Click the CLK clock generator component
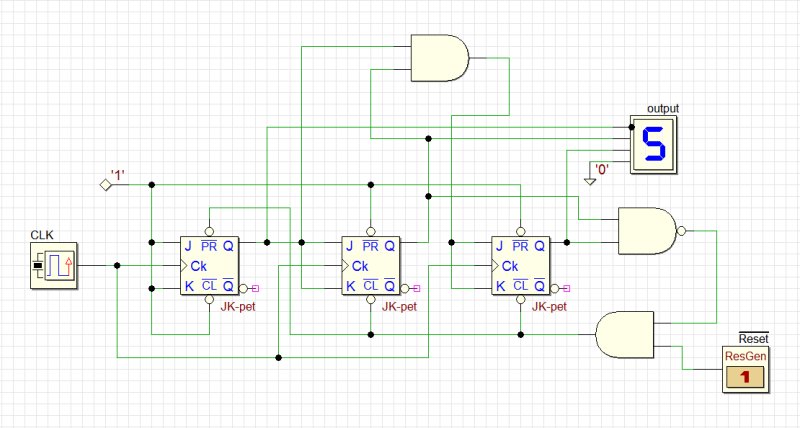 tap(54, 265)
